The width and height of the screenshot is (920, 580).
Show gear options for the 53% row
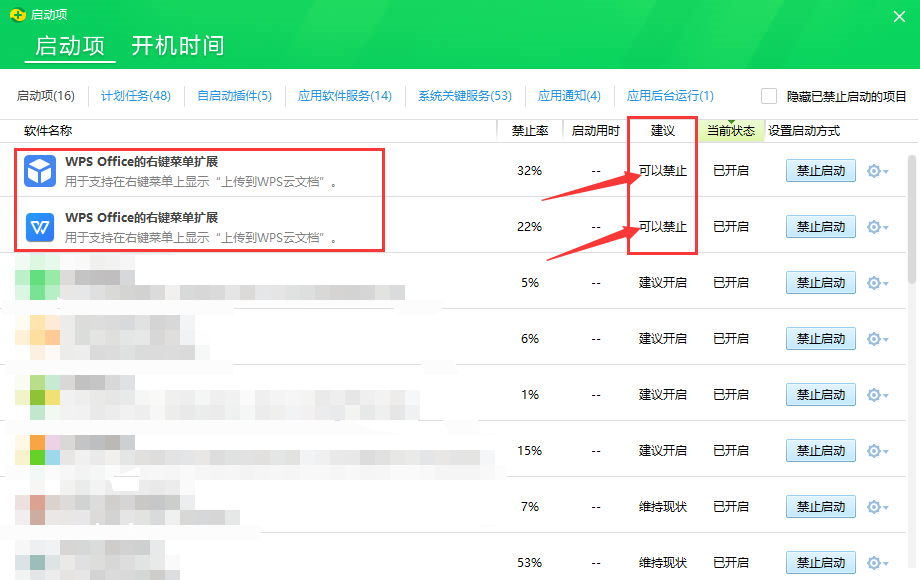(x=877, y=563)
